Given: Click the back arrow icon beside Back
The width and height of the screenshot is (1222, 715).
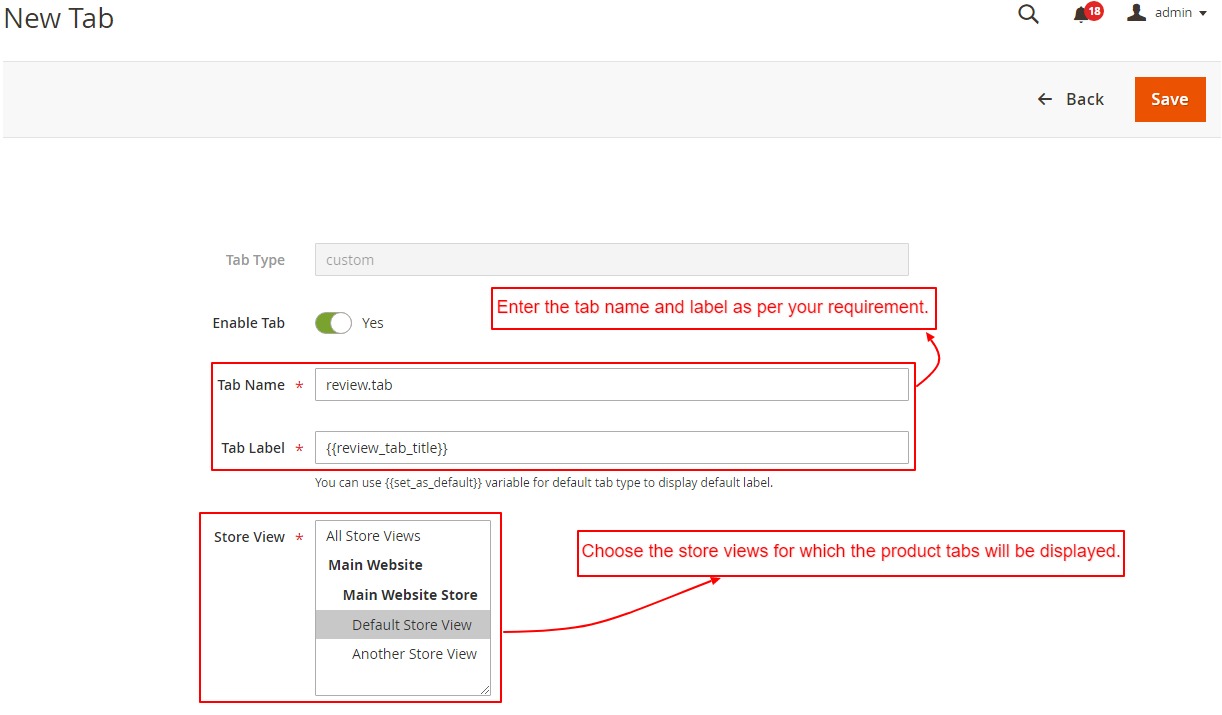Looking at the screenshot, I should [x=1044, y=99].
